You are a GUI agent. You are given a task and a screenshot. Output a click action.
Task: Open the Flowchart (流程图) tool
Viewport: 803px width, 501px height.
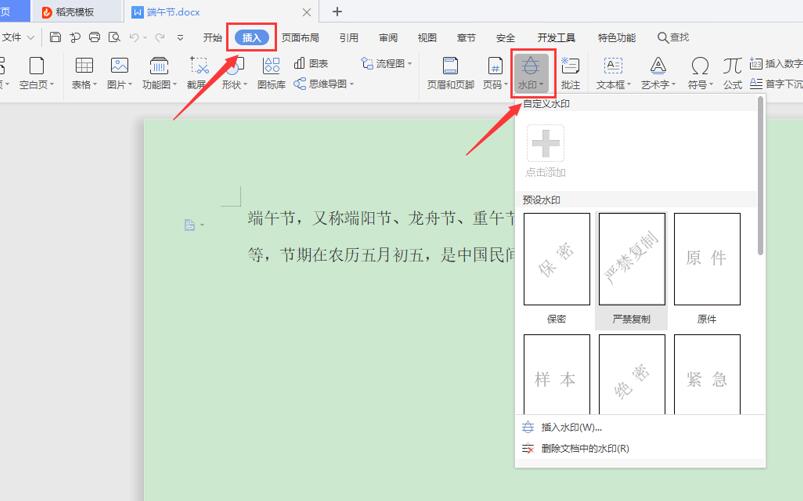coord(386,64)
